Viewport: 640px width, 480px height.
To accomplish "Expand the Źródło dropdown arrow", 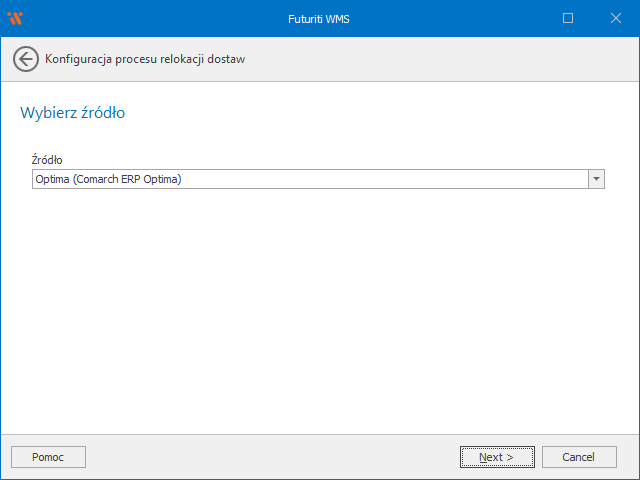I will click(x=596, y=179).
